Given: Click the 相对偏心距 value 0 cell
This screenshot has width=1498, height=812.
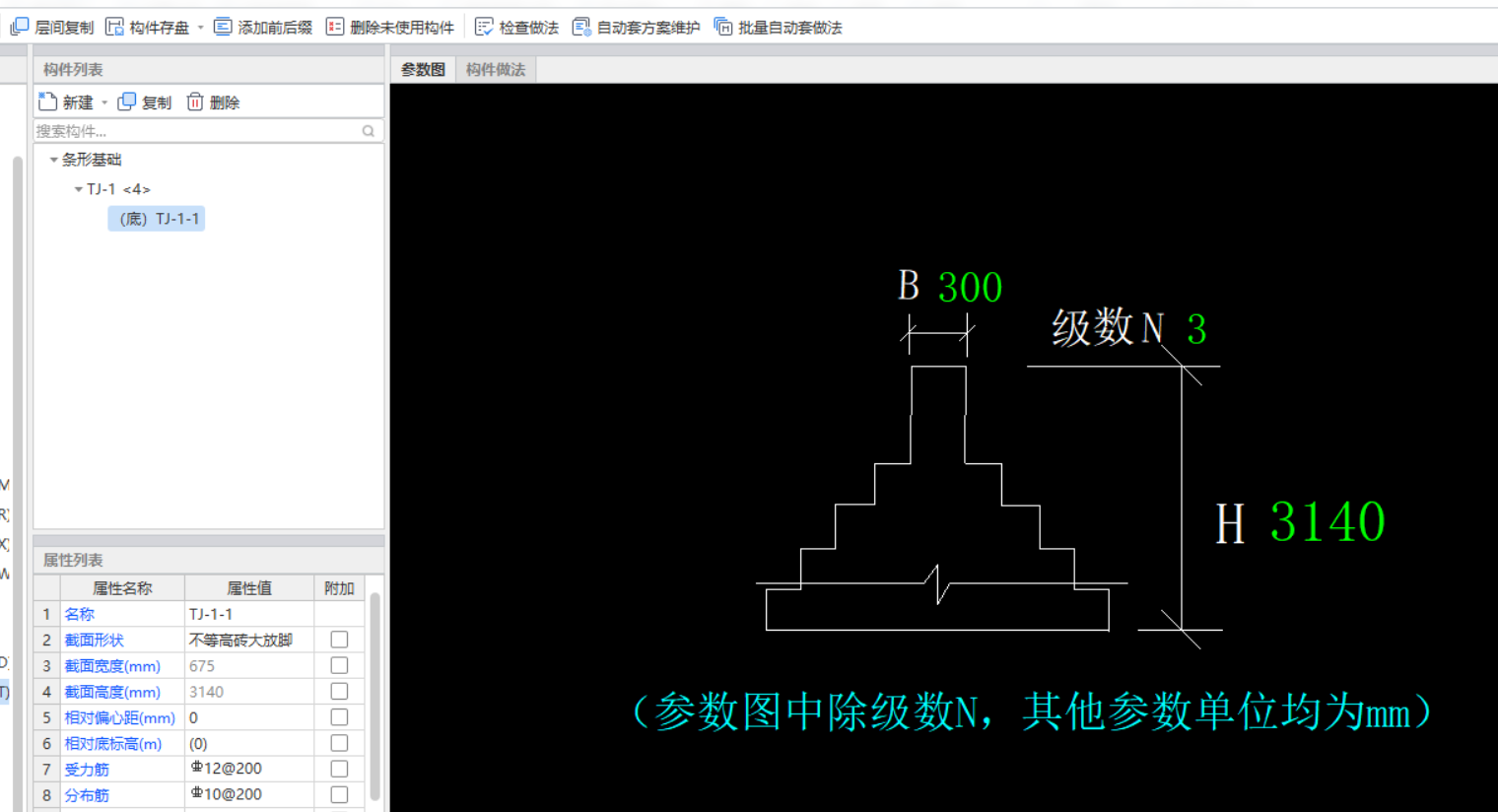Looking at the screenshot, I should pos(249,716).
